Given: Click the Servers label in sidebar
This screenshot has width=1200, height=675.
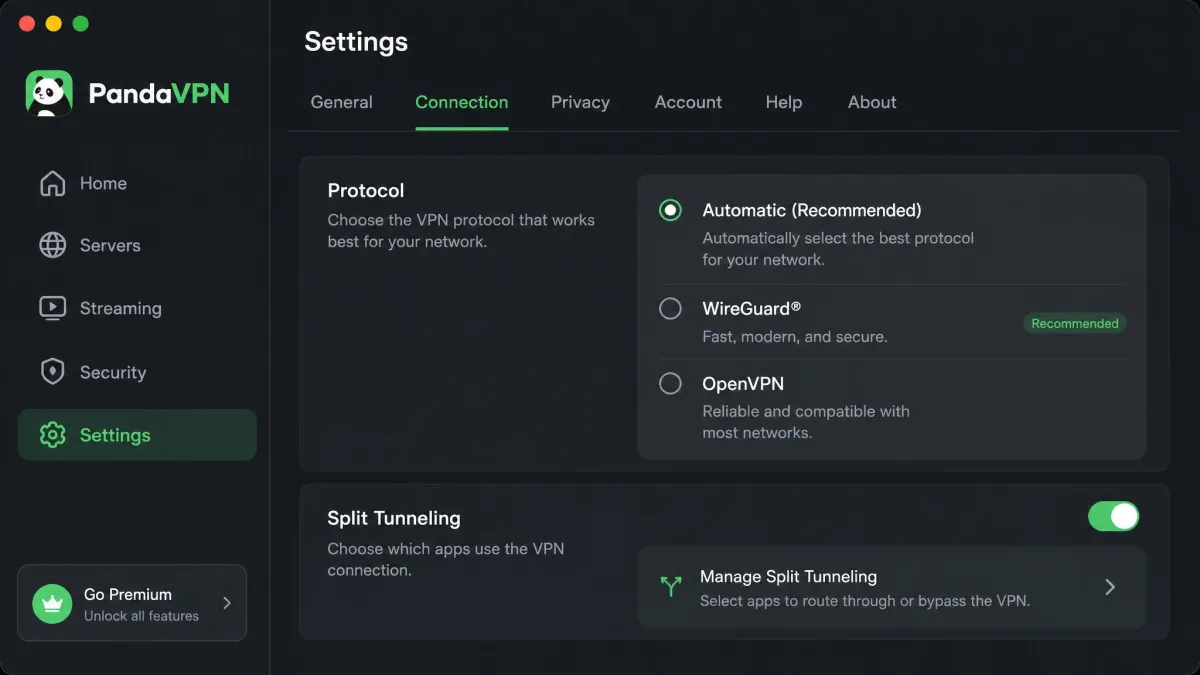Looking at the screenshot, I should (x=110, y=245).
